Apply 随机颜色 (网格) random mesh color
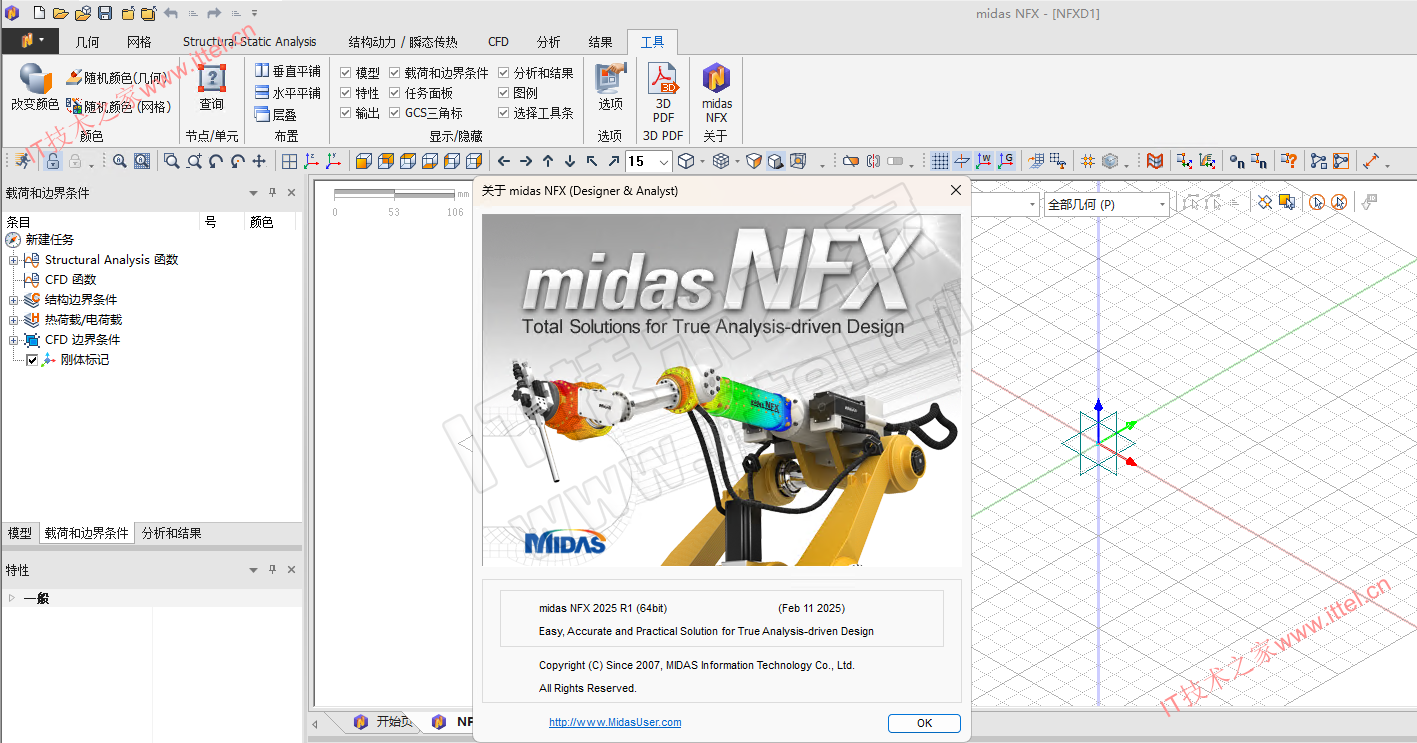 coord(119,106)
